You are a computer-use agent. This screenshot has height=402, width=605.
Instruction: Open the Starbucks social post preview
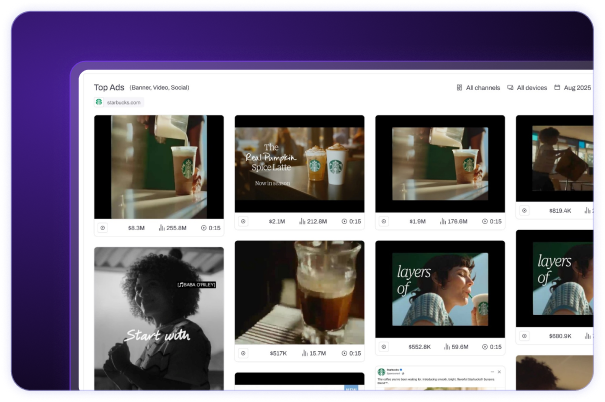pyautogui.click(x=440, y=378)
